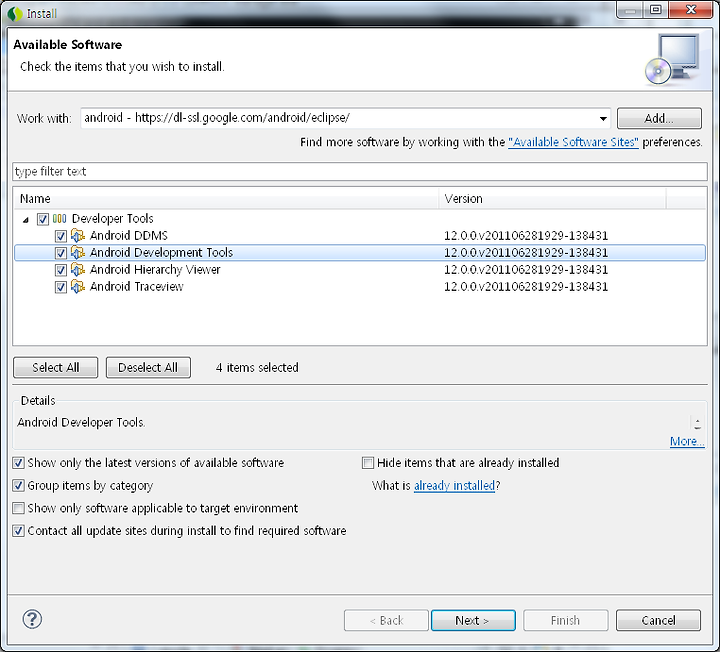Select the Android Traceview row
The height and width of the screenshot is (652, 720).
(x=360, y=287)
